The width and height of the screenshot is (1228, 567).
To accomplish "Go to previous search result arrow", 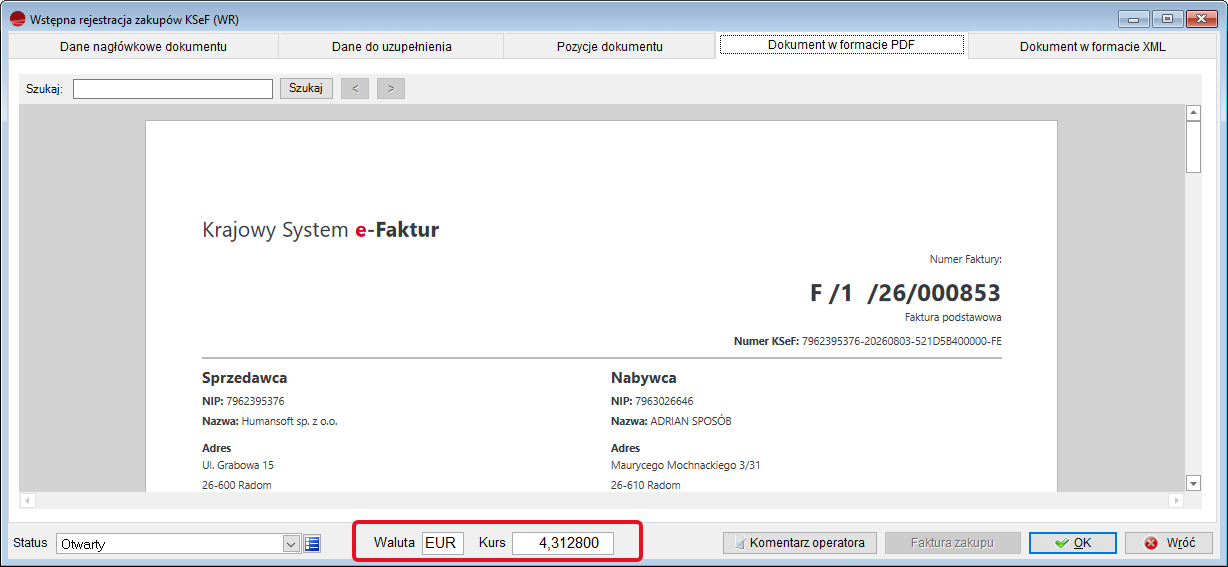I will pos(355,88).
